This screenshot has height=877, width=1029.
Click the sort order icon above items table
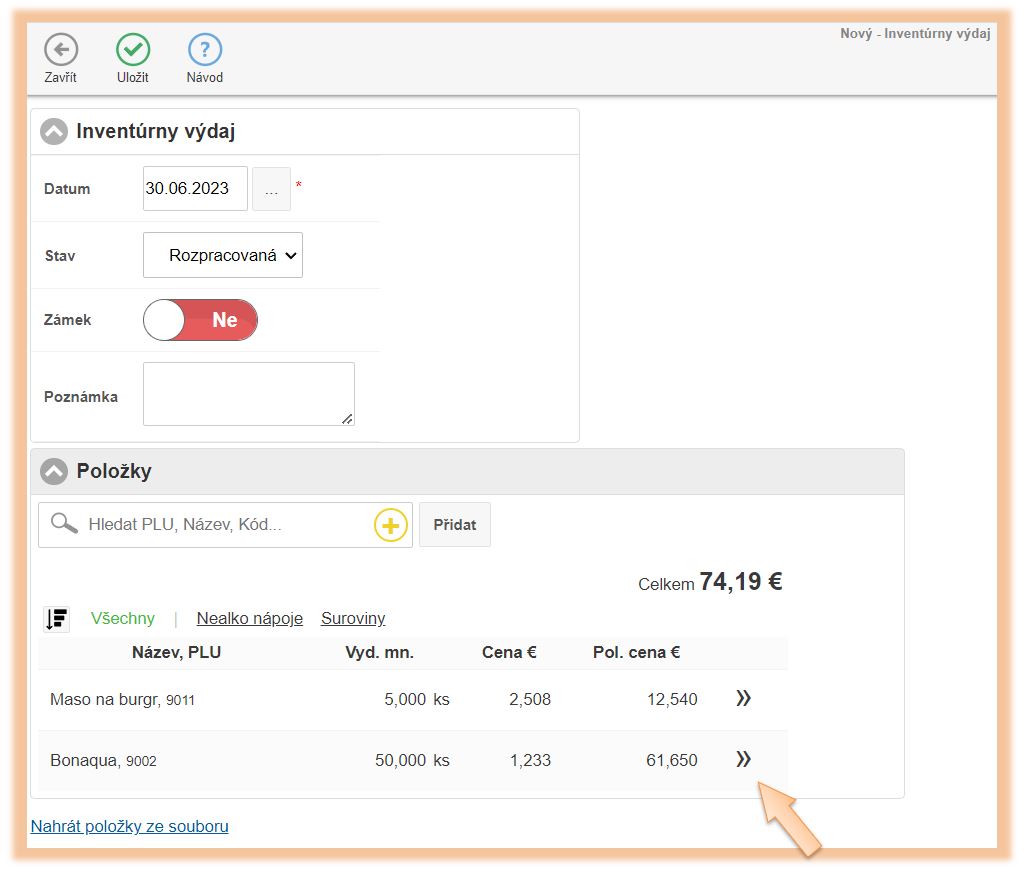56,619
